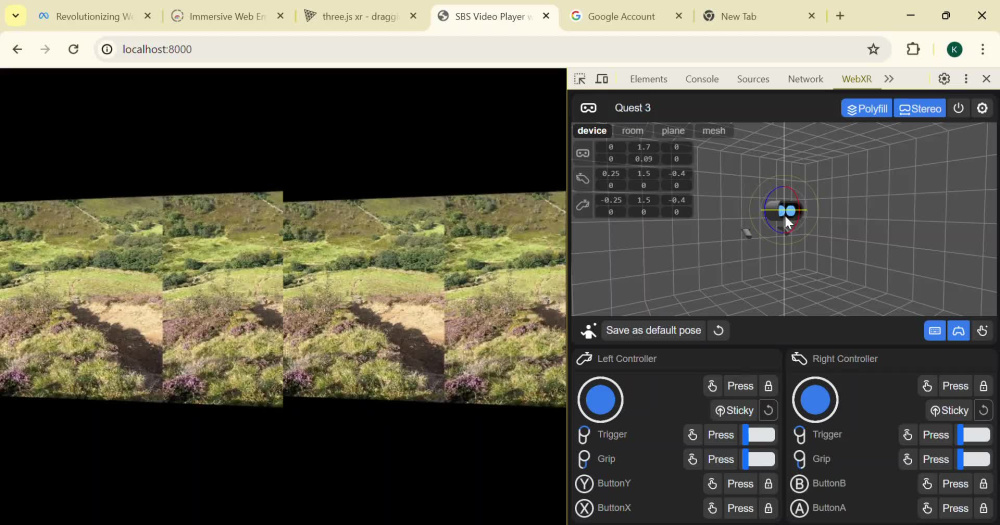Viewport: 1000px width, 525px height.
Task: Click the touch icon for Left Controller Grip
Action: [x=693, y=459]
